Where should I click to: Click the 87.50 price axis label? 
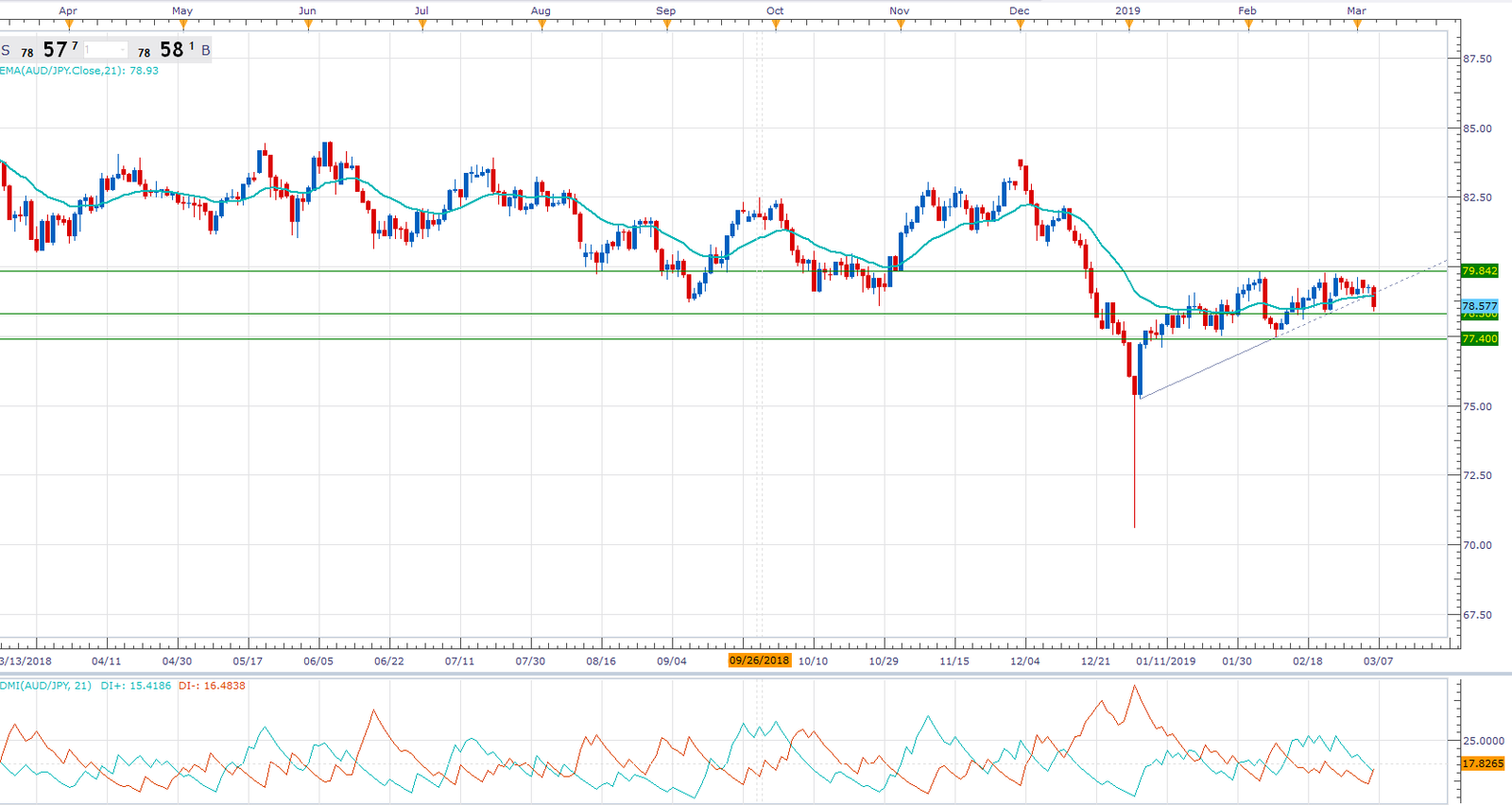coord(1477,59)
